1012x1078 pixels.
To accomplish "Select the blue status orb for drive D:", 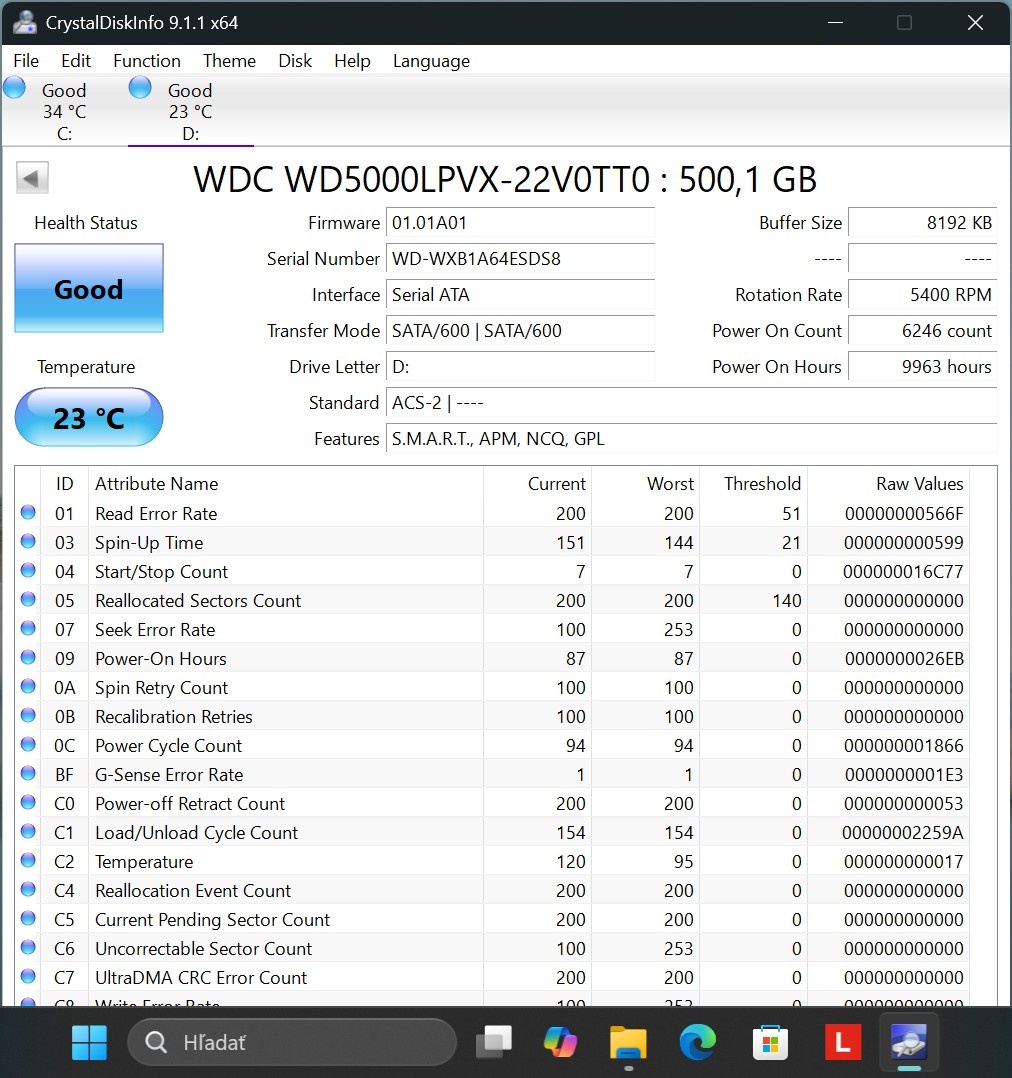I will tap(140, 88).
